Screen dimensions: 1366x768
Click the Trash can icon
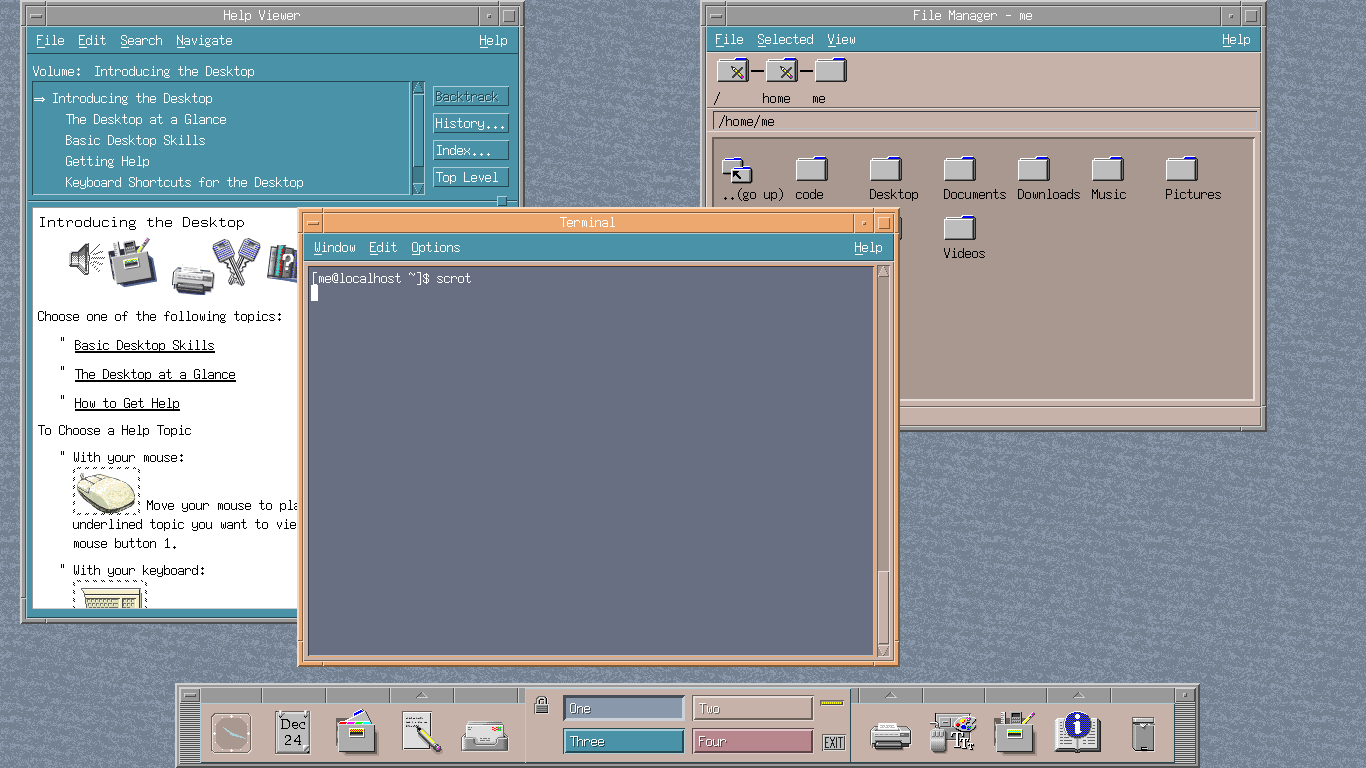point(1141,734)
